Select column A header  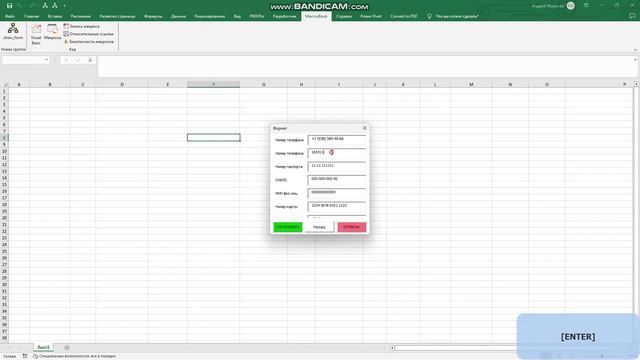tap(19, 84)
